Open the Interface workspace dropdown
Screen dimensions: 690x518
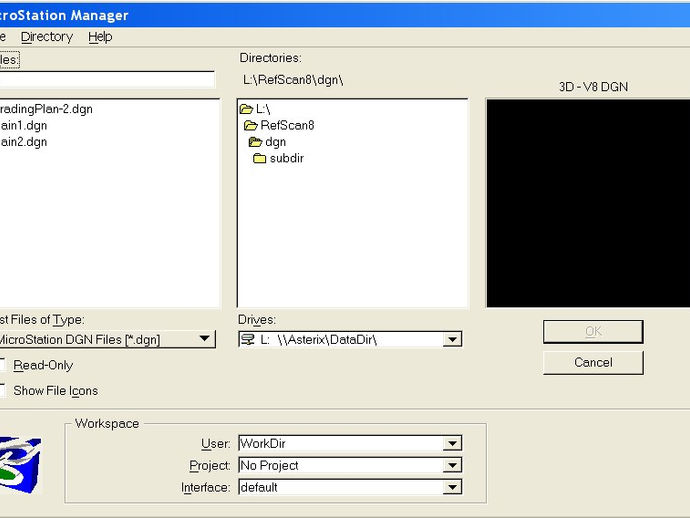pos(452,487)
